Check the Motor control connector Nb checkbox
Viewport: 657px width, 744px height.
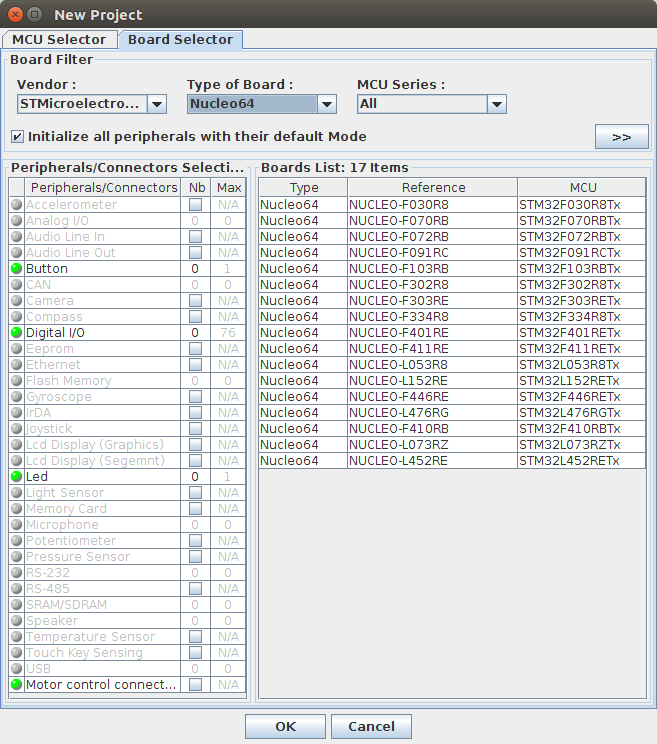(x=195, y=685)
